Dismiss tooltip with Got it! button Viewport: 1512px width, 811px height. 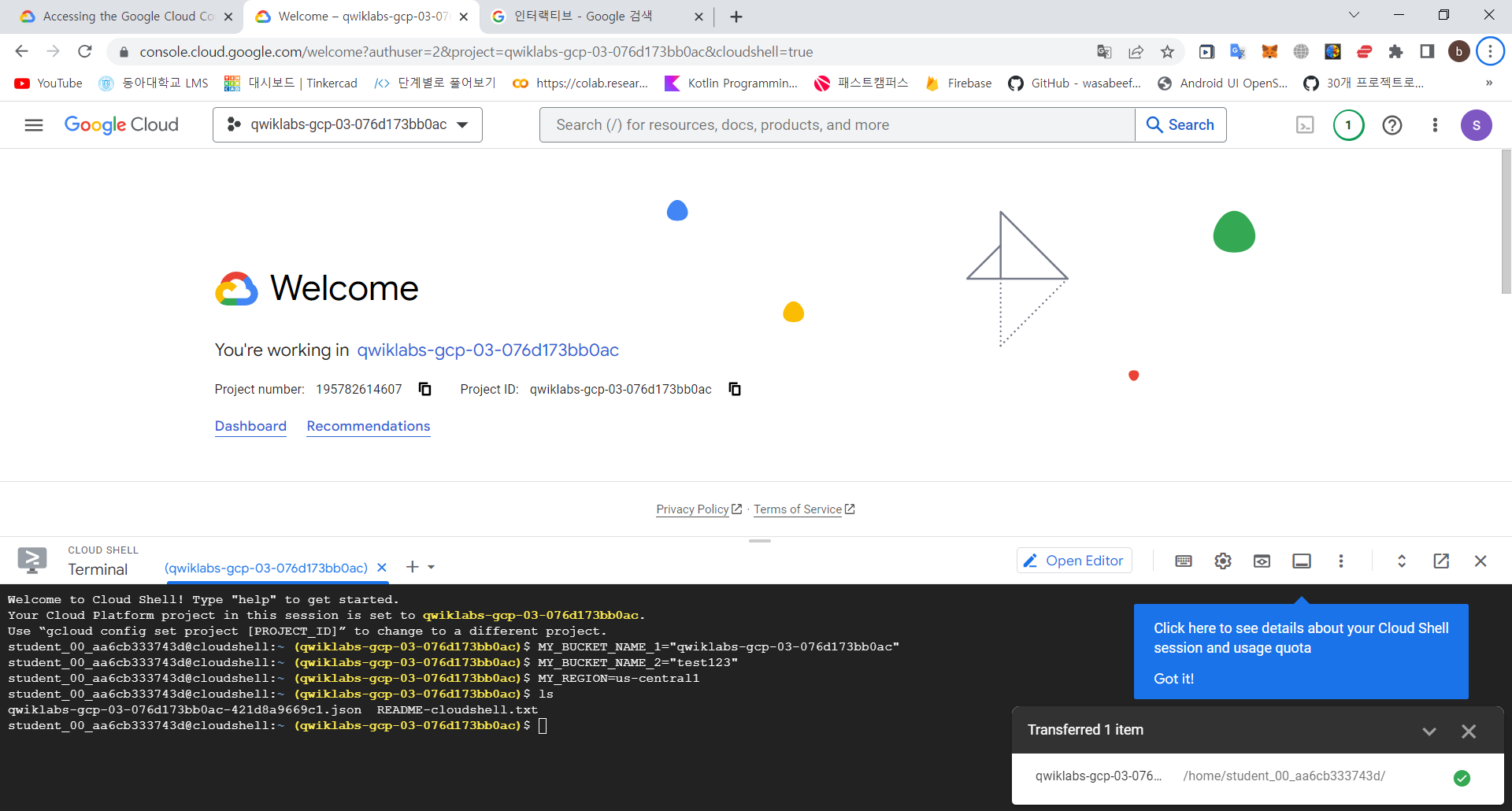pos(1173,679)
